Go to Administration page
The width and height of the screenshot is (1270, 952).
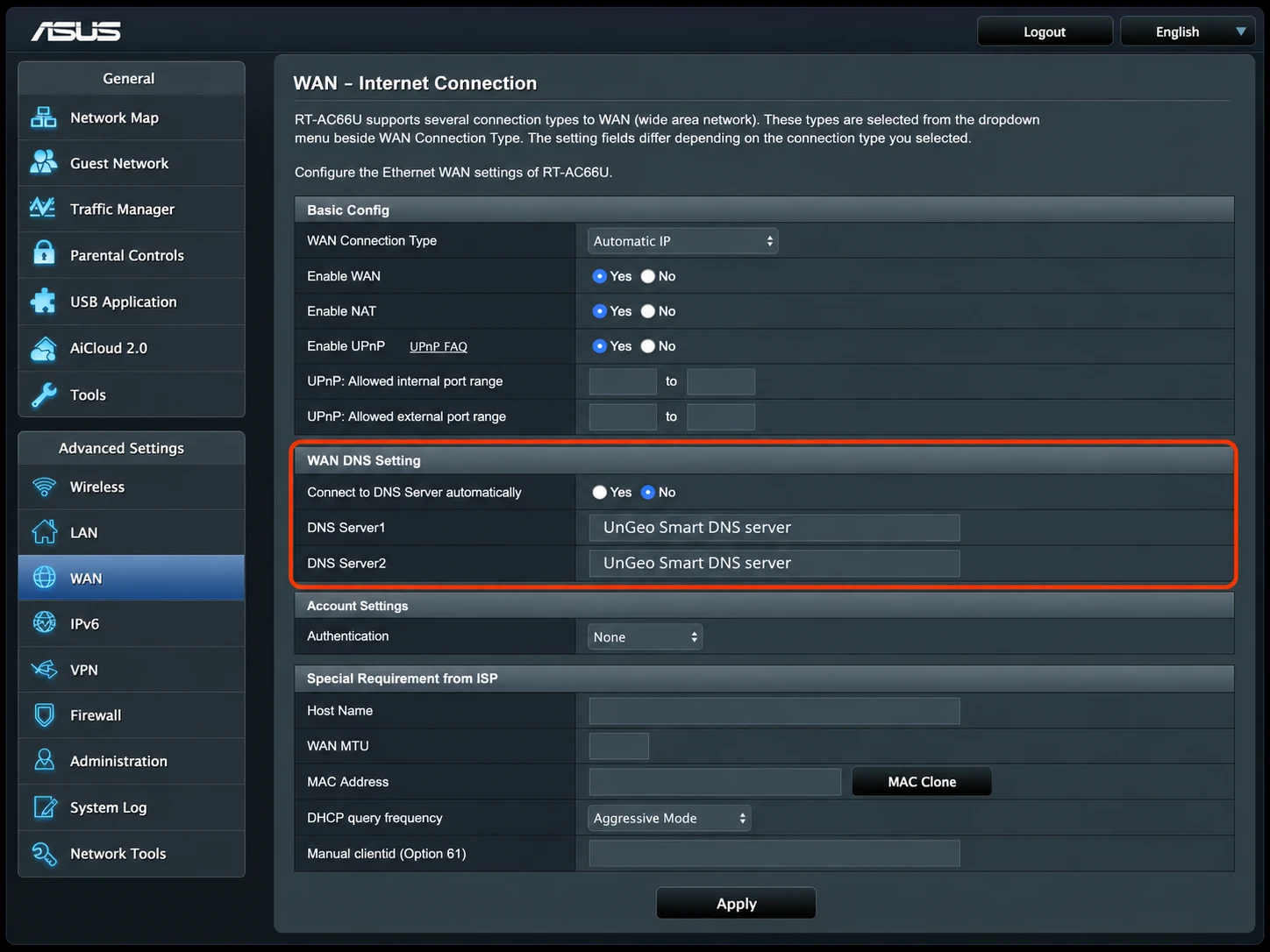(x=132, y=761)
